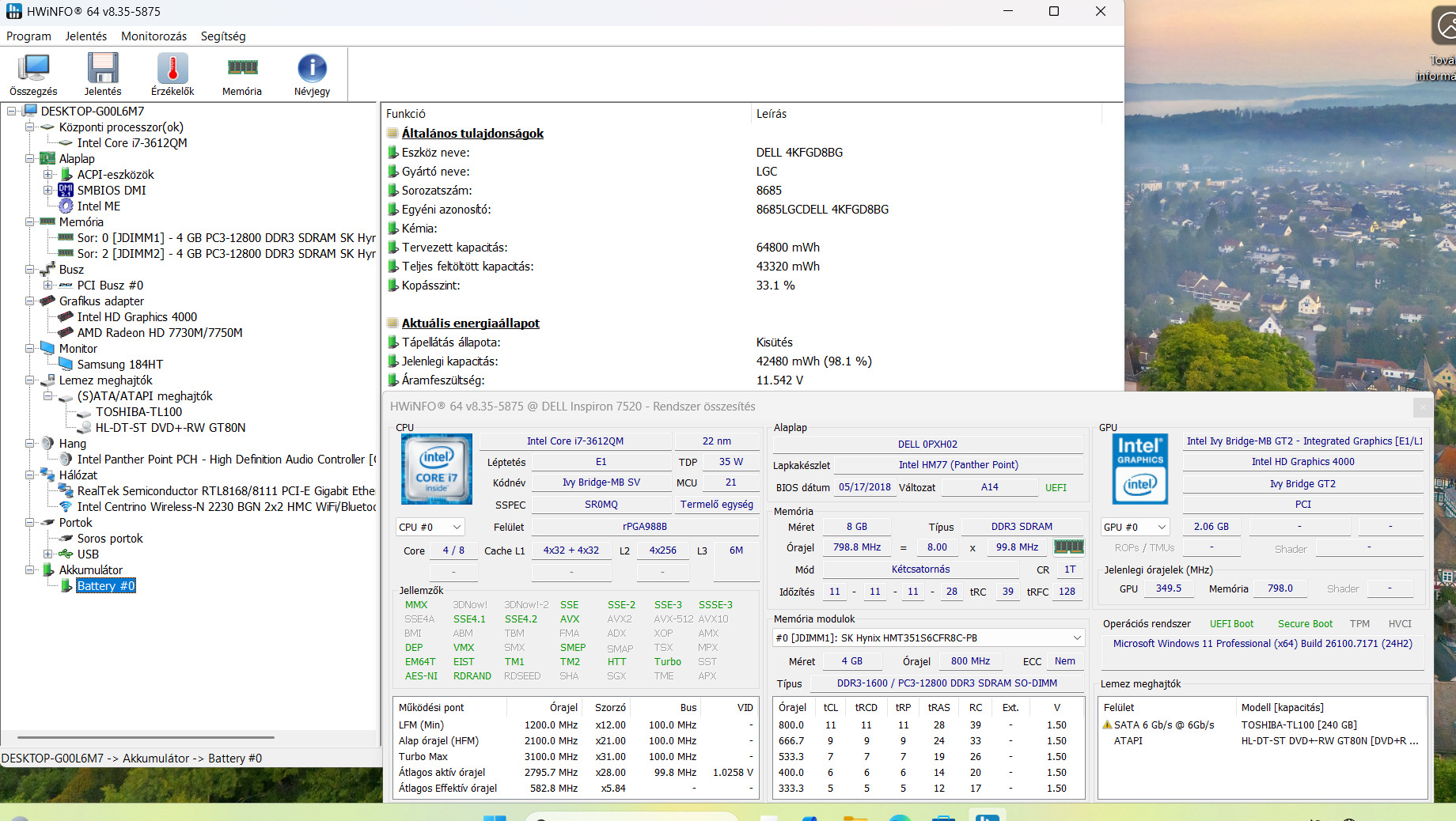
Task: Click the Intel Core i7 logo badge
Action: [x=437, y=469]
